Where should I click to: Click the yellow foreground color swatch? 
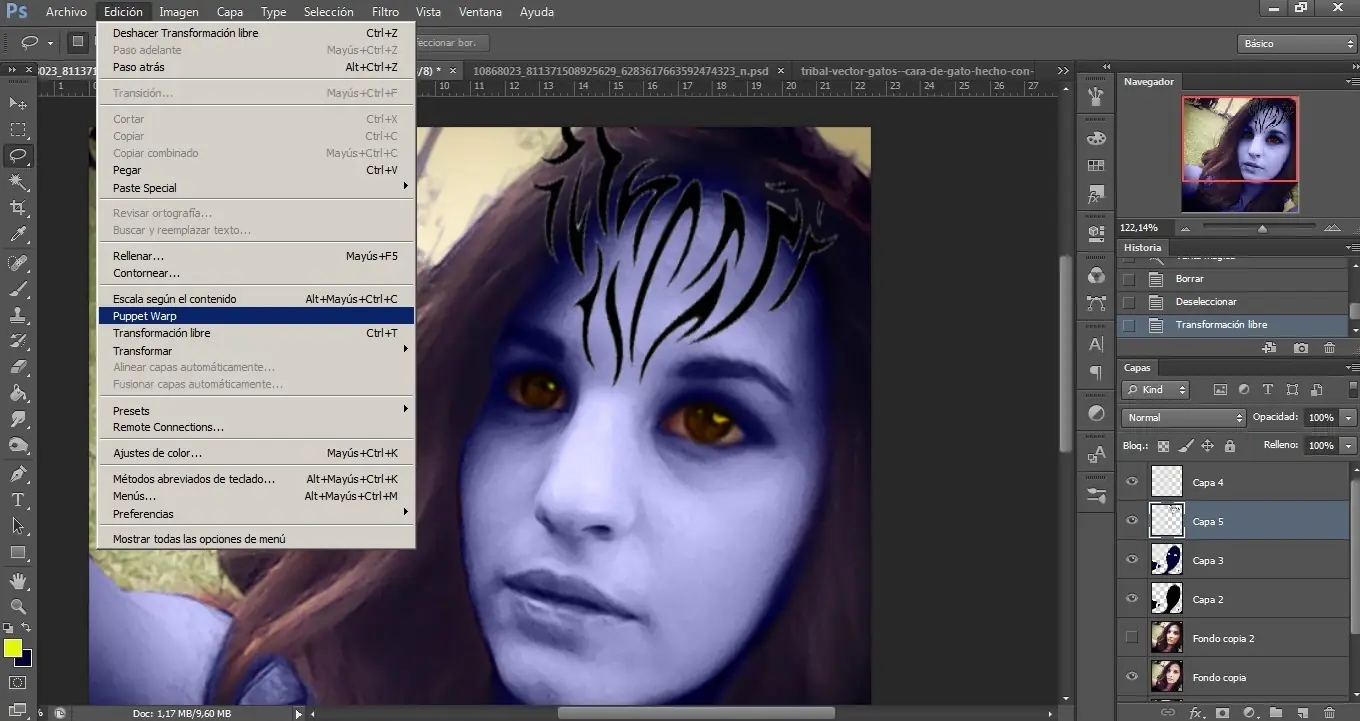[x=13, y=648]
